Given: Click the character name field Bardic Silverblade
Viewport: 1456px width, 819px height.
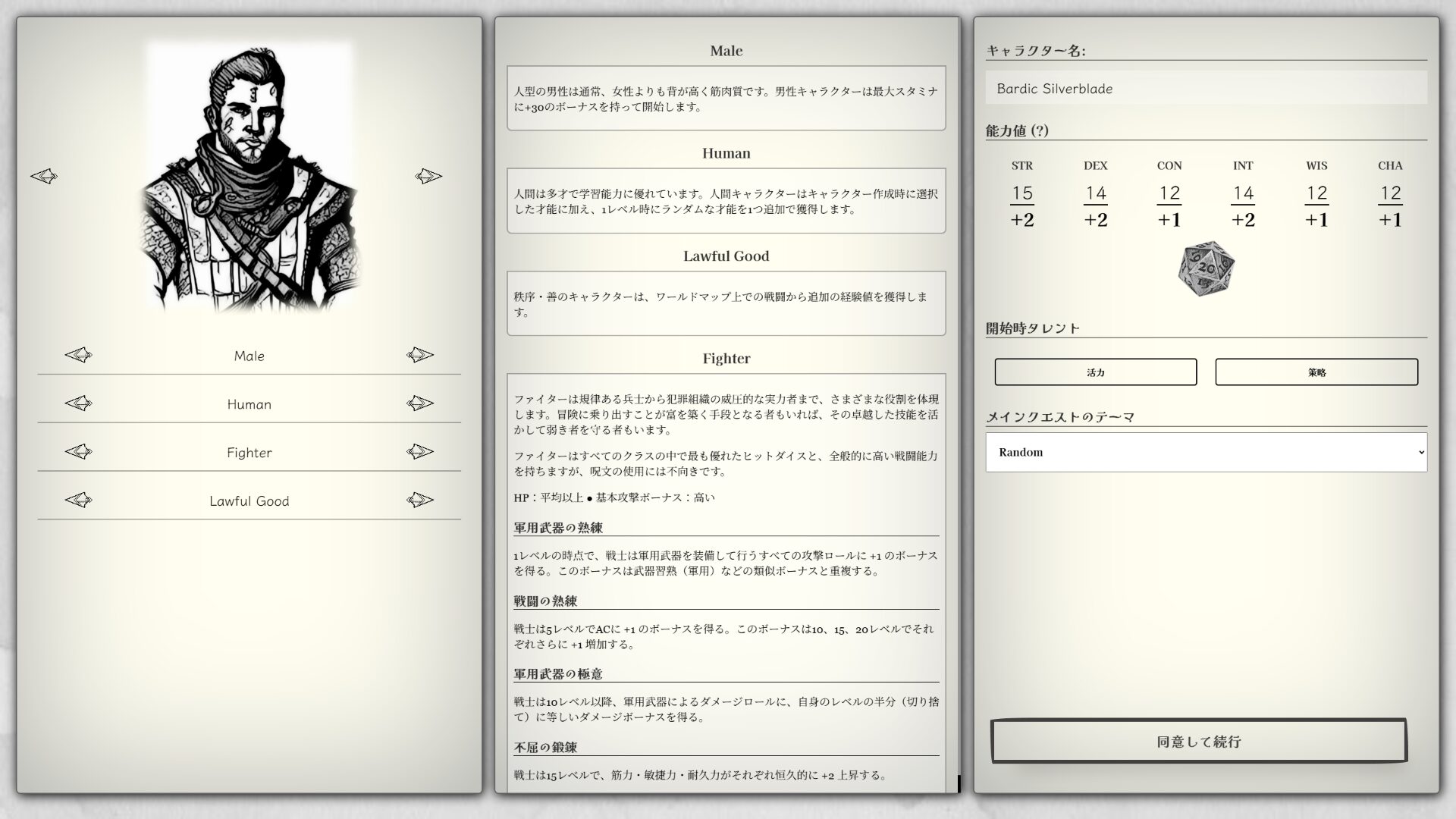Looking at the screenshot, I should (x=1206, y=89).
